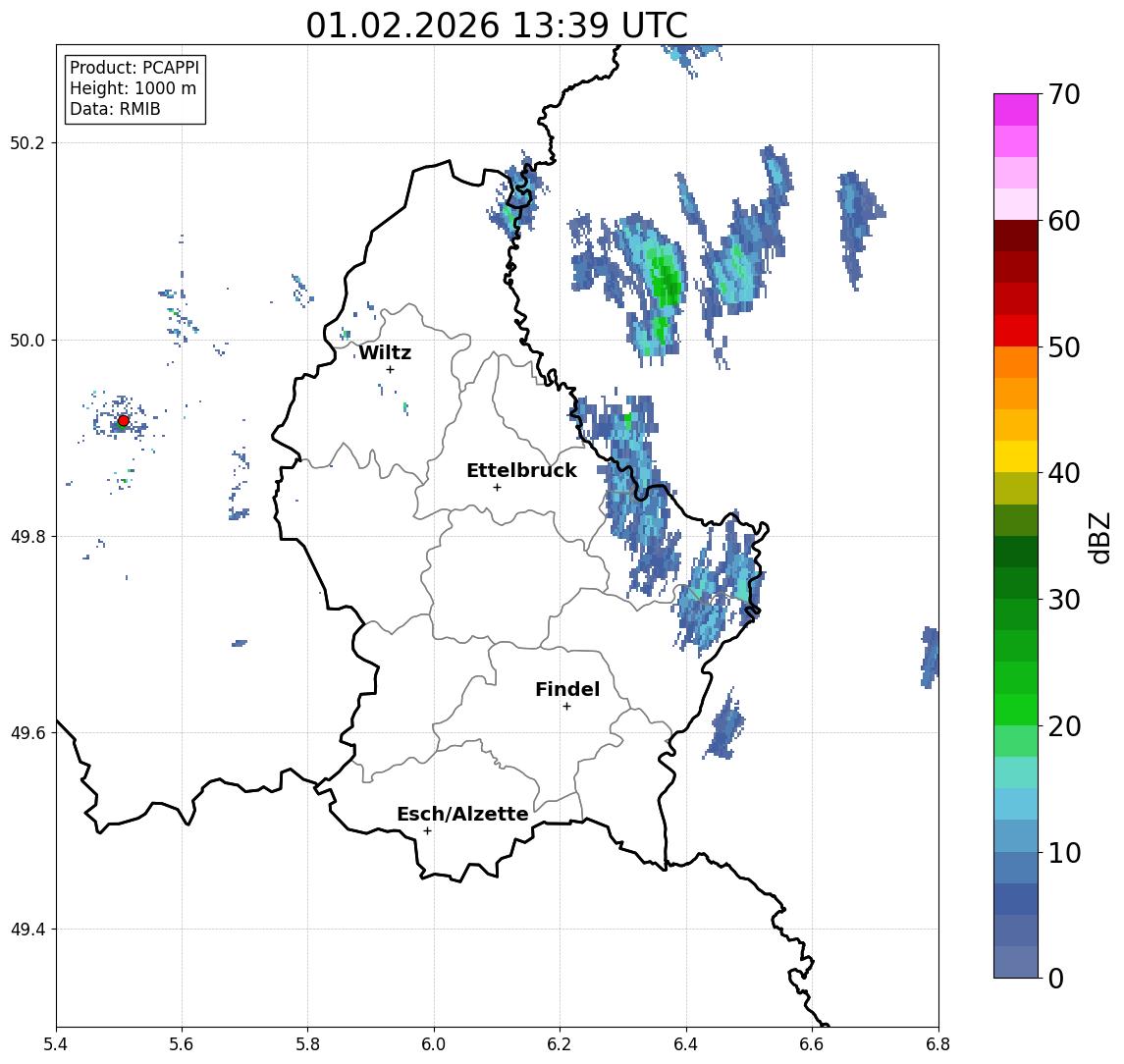Click the plus marker below Wiltz
1124x1064 pixels.
point(390,369)
